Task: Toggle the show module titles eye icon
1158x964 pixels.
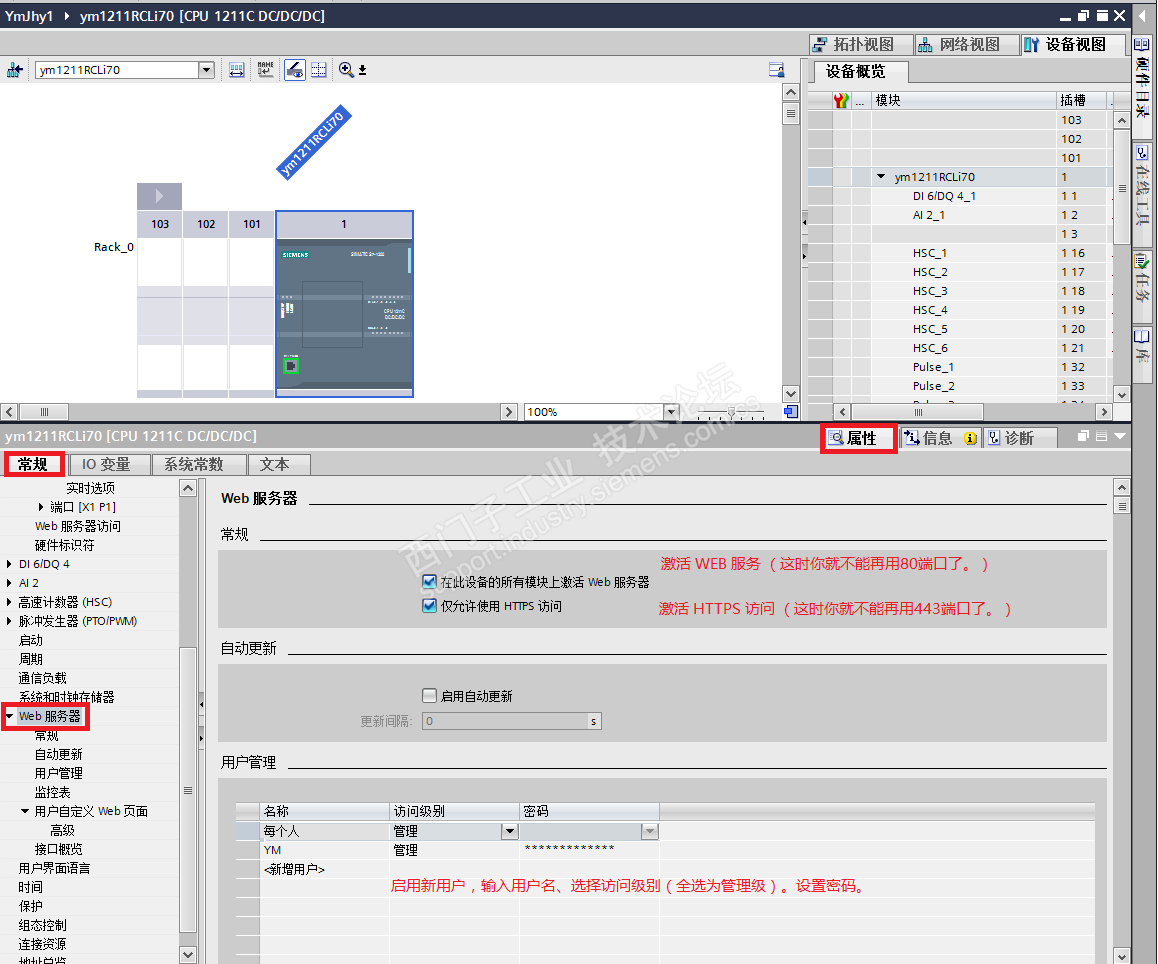Action: [x=295, y=70]
